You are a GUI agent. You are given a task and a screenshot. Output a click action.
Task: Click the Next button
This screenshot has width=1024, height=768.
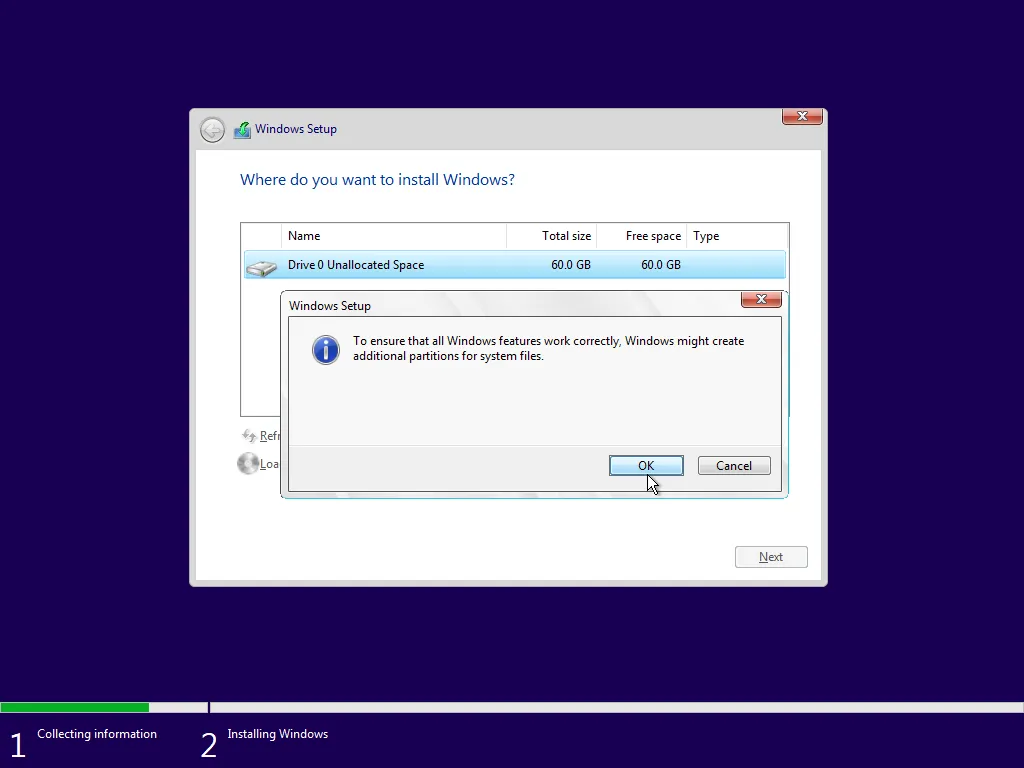point(771,557)
